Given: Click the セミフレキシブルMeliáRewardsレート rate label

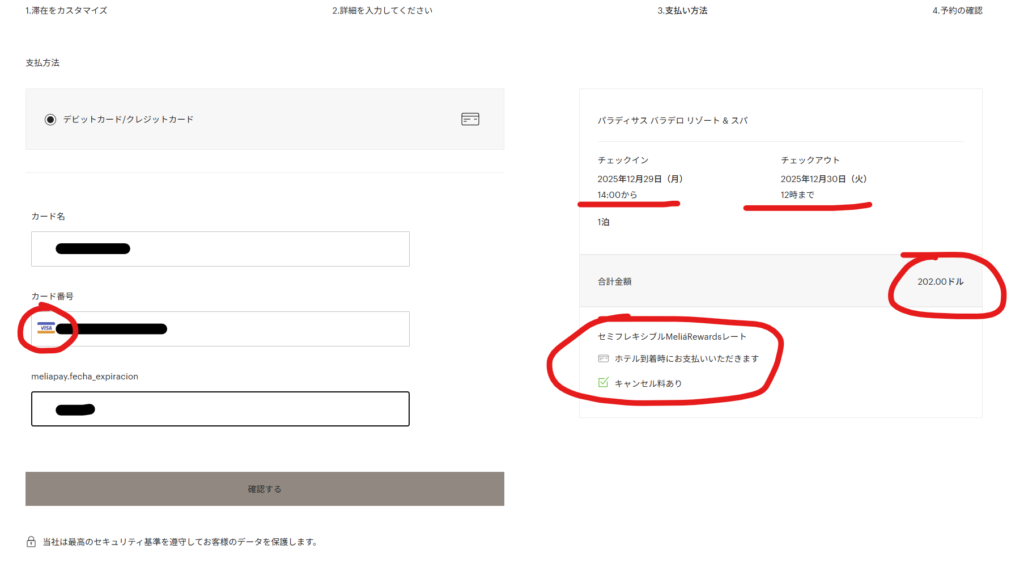Looking at the screenshot, I should [671, 337].
